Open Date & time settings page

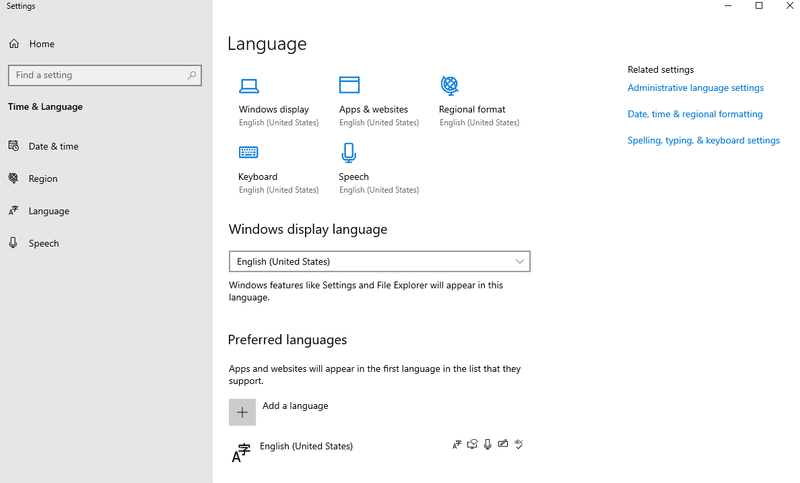point(54,146)
